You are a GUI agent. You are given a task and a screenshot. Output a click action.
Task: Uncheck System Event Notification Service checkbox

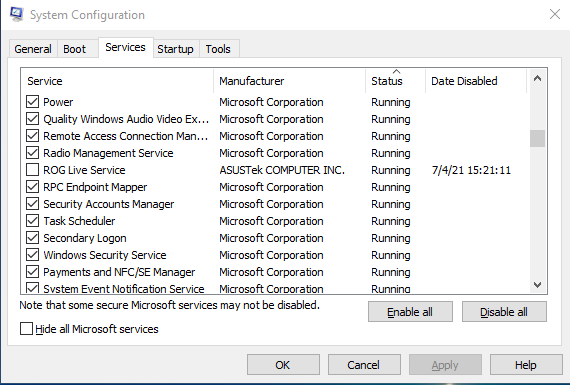click(32, 288)
